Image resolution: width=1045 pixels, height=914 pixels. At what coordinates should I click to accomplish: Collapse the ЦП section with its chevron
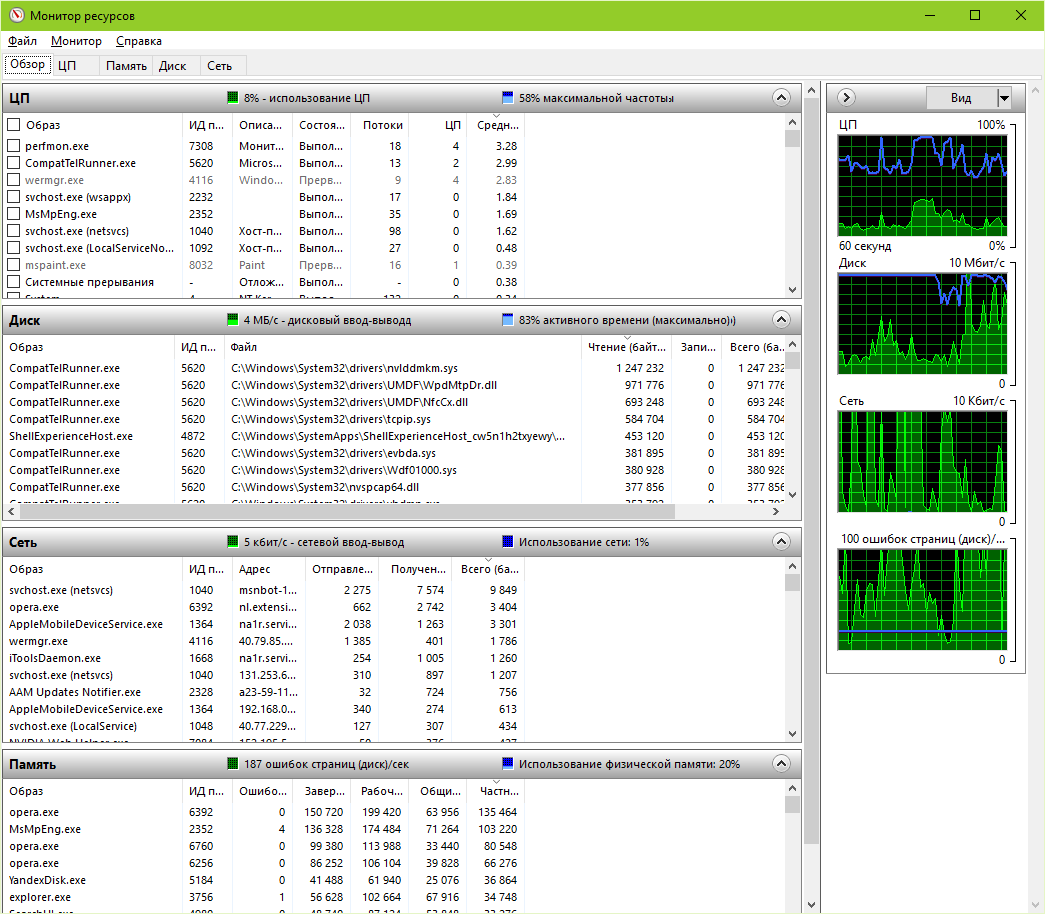(x=781, y=97)
